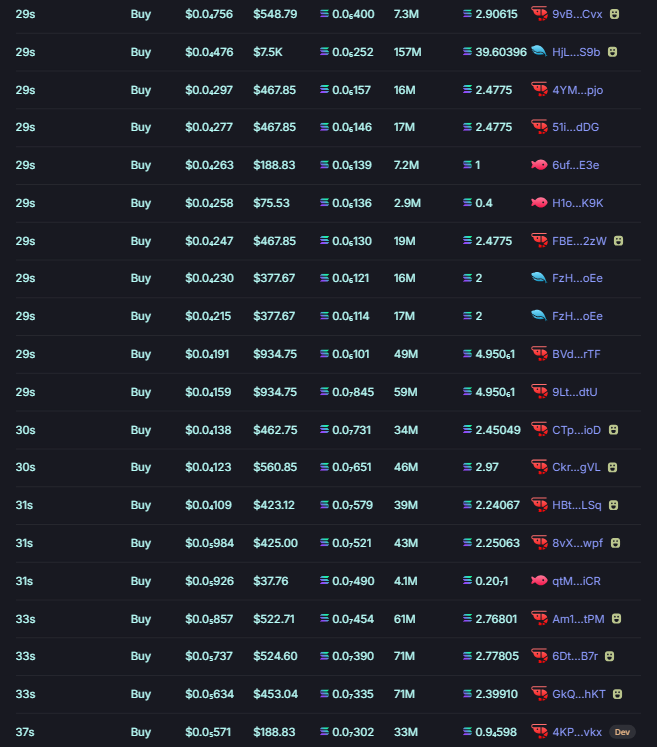This screenshot has width=657, height=747.
Task: Click the shrimp icon beside 6Dt...B7r
Action: pyautogui.click(x=539, y=656)
